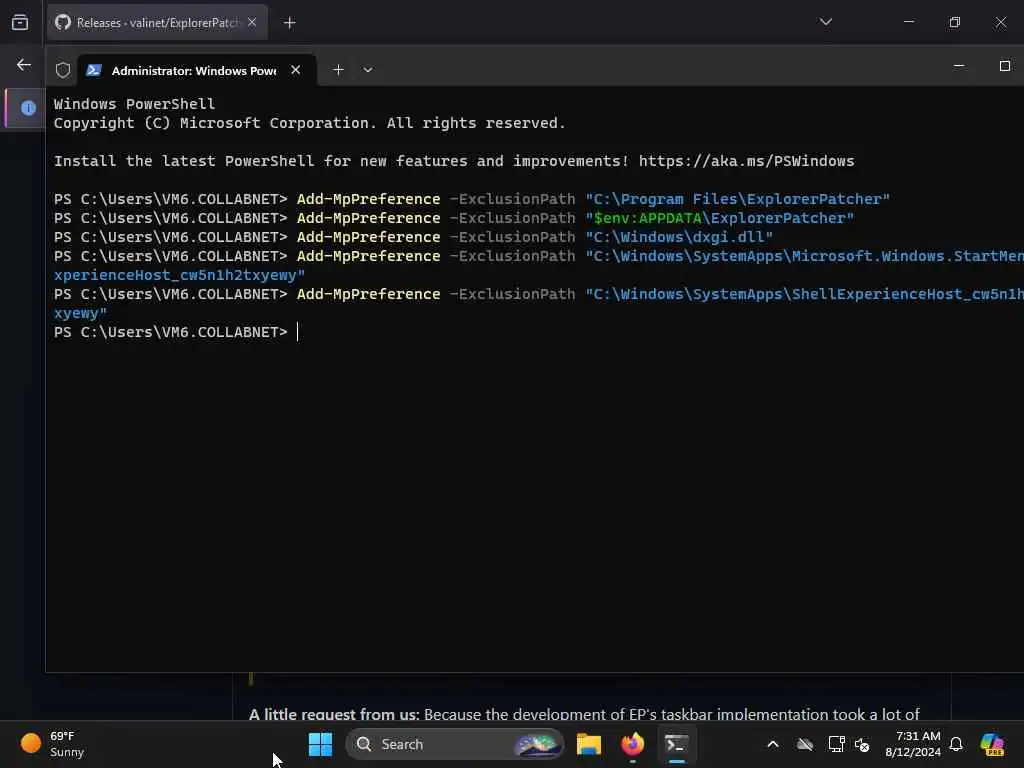Click the blue info icon in the sidebar

[x=28, y=108]
